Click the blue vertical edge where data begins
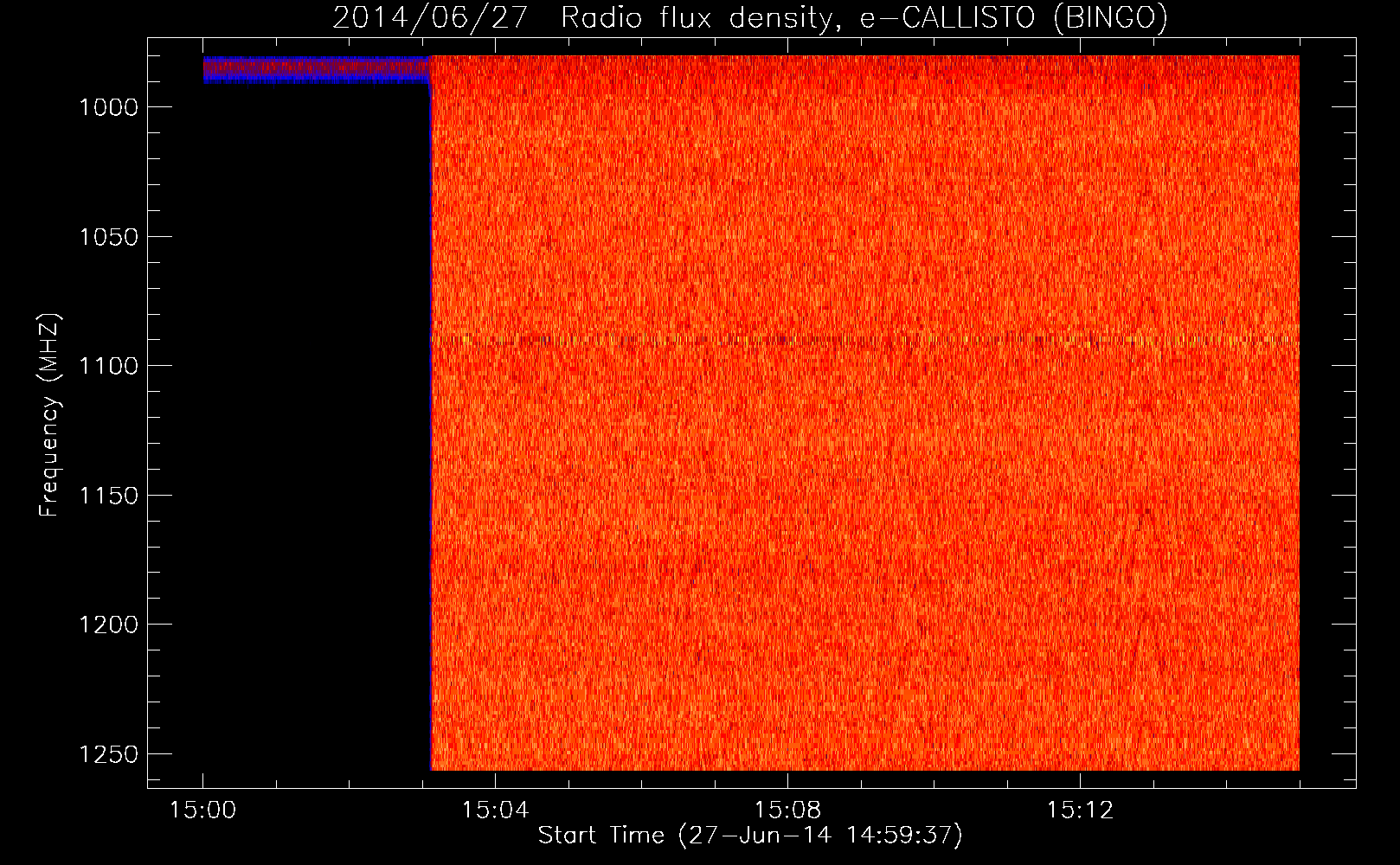 [431, 432]
